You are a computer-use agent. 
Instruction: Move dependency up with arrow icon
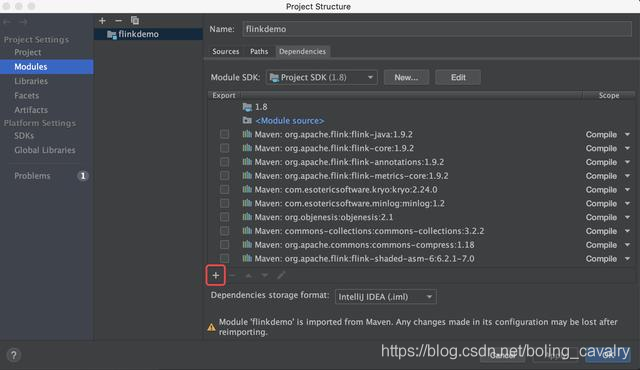pyautogui.click(x=248, y=275)
